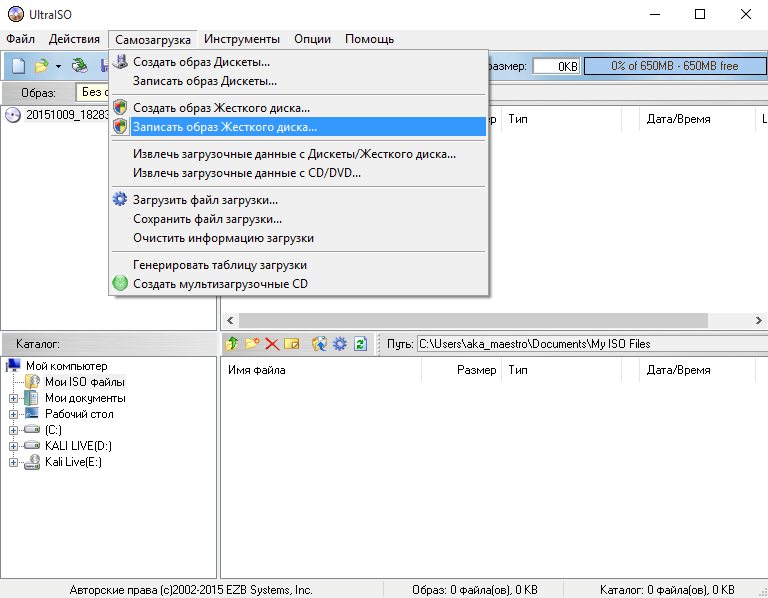768x598 pixels.
Task: Expand the Рабочий стол tree node
Action: tap(13, 414)
